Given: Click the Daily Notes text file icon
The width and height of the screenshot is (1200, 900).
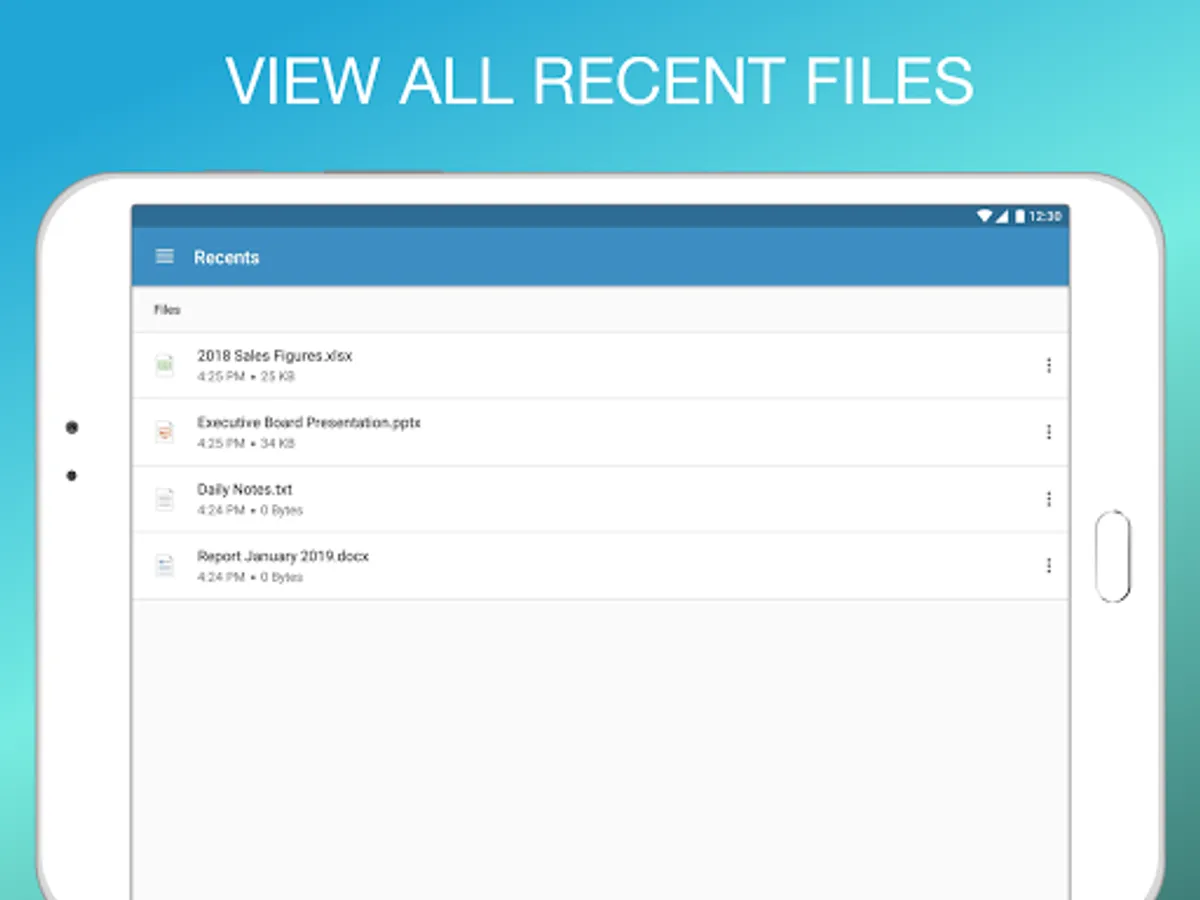Looking at the screenshot, I should tap(165, 499).
